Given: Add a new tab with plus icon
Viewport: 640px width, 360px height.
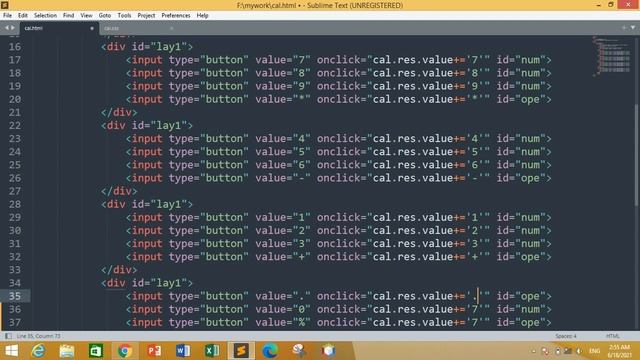Looking at the screenshot, I should point(624,28).
